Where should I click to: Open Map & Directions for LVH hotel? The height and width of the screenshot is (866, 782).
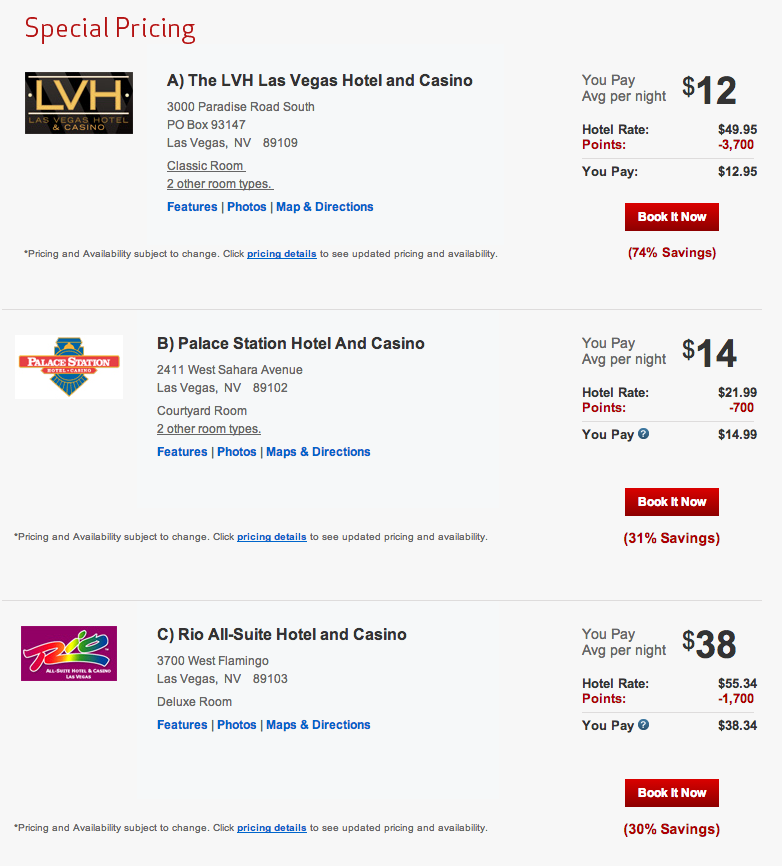(325, 207)
